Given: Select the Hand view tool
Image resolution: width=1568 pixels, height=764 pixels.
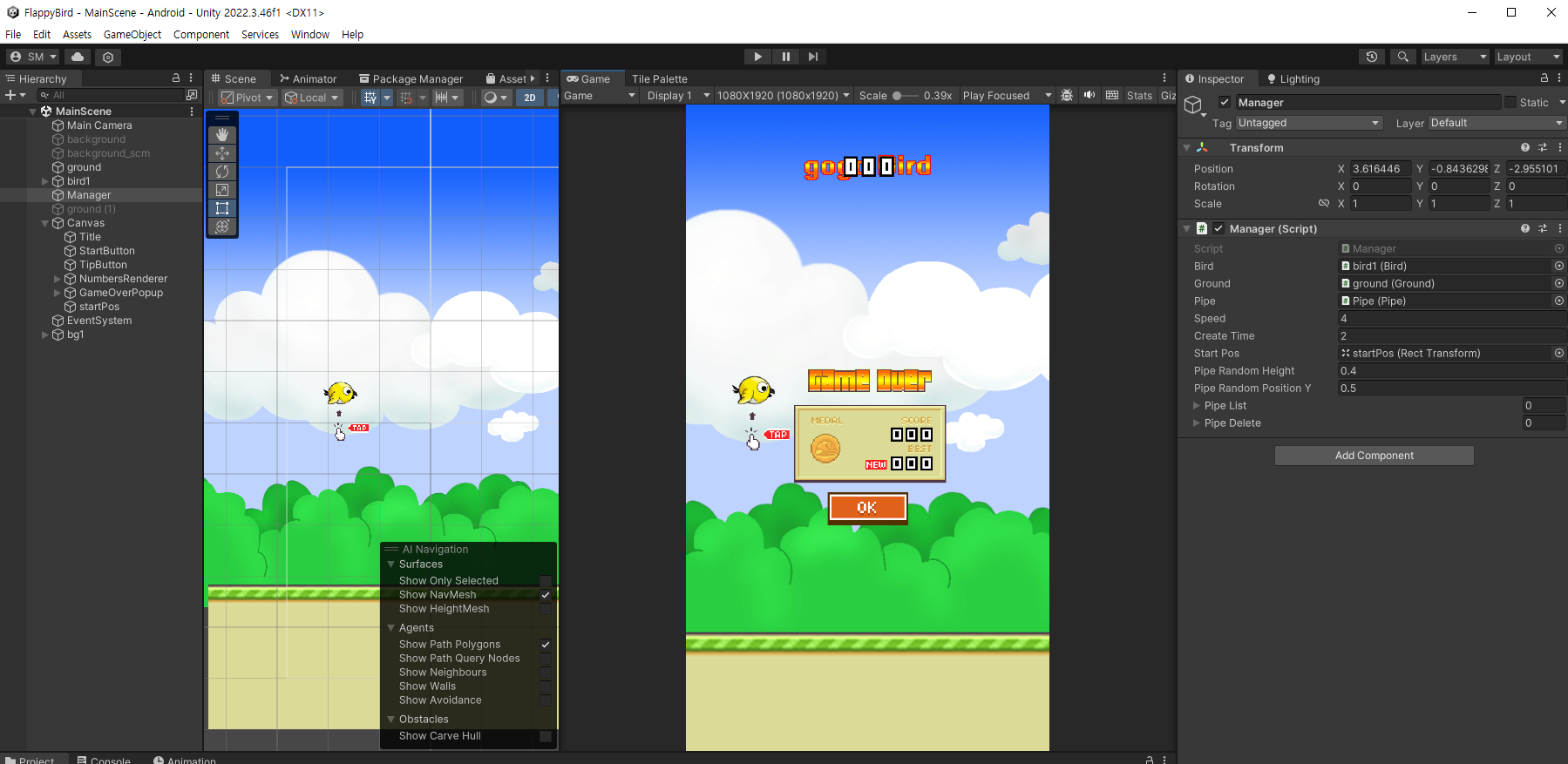Looking at the screenshot, I should point(222,135).
